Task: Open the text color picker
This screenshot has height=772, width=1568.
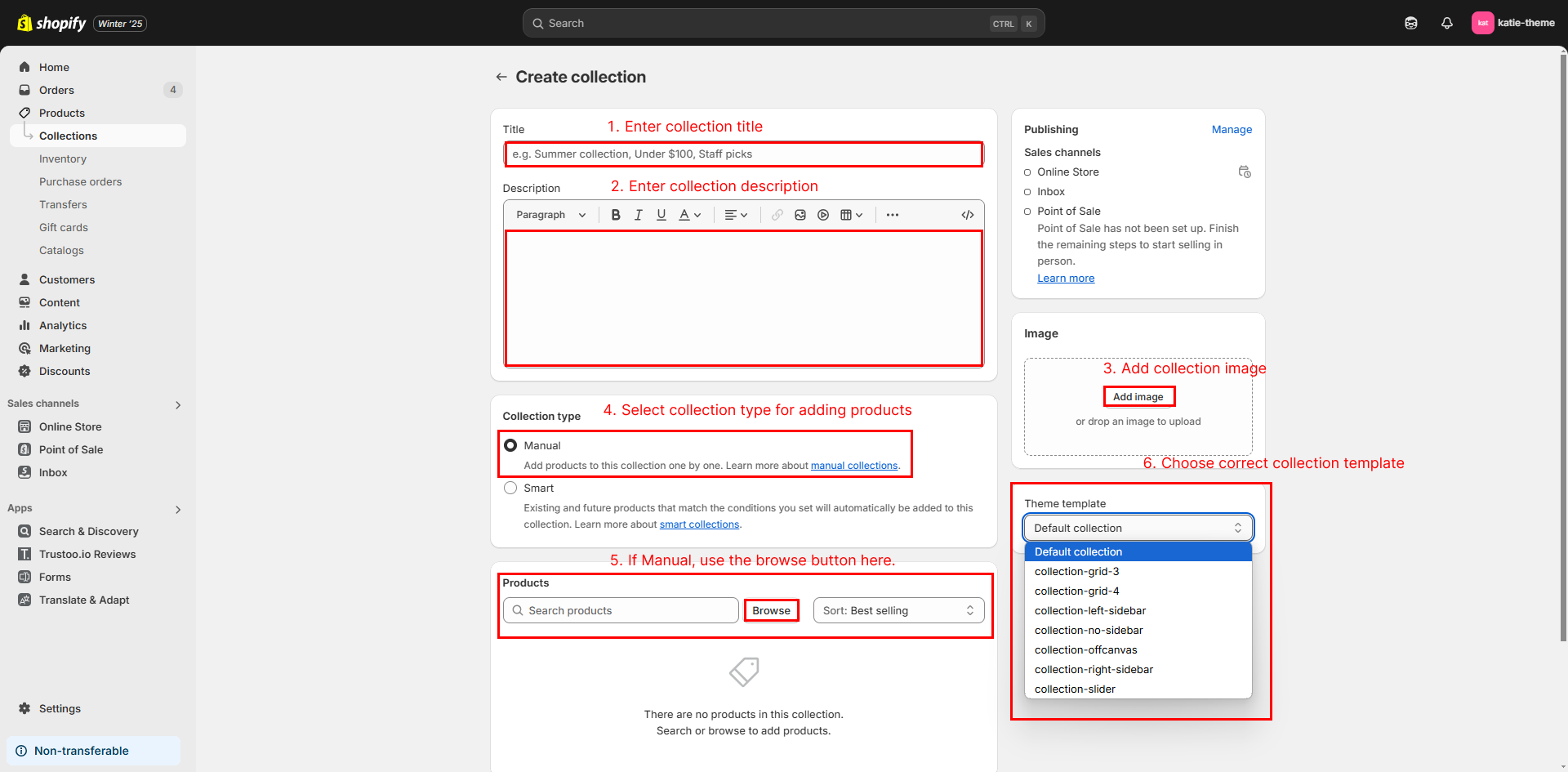Action: pos(690,215)
